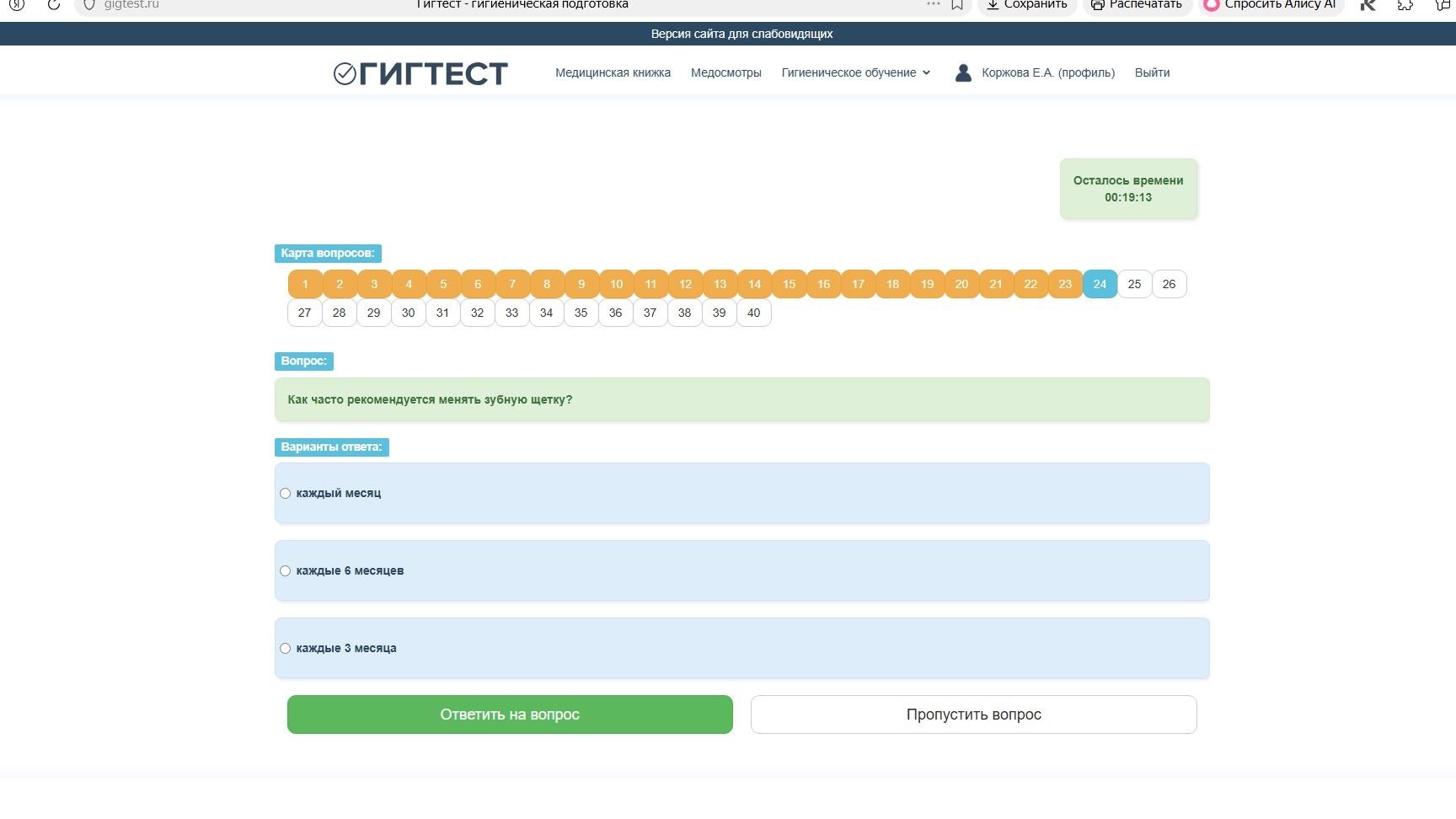Go to question 40 in the map
Image resolution: width=1456 pixels, height=819 pixels.
tap(753, 313)
